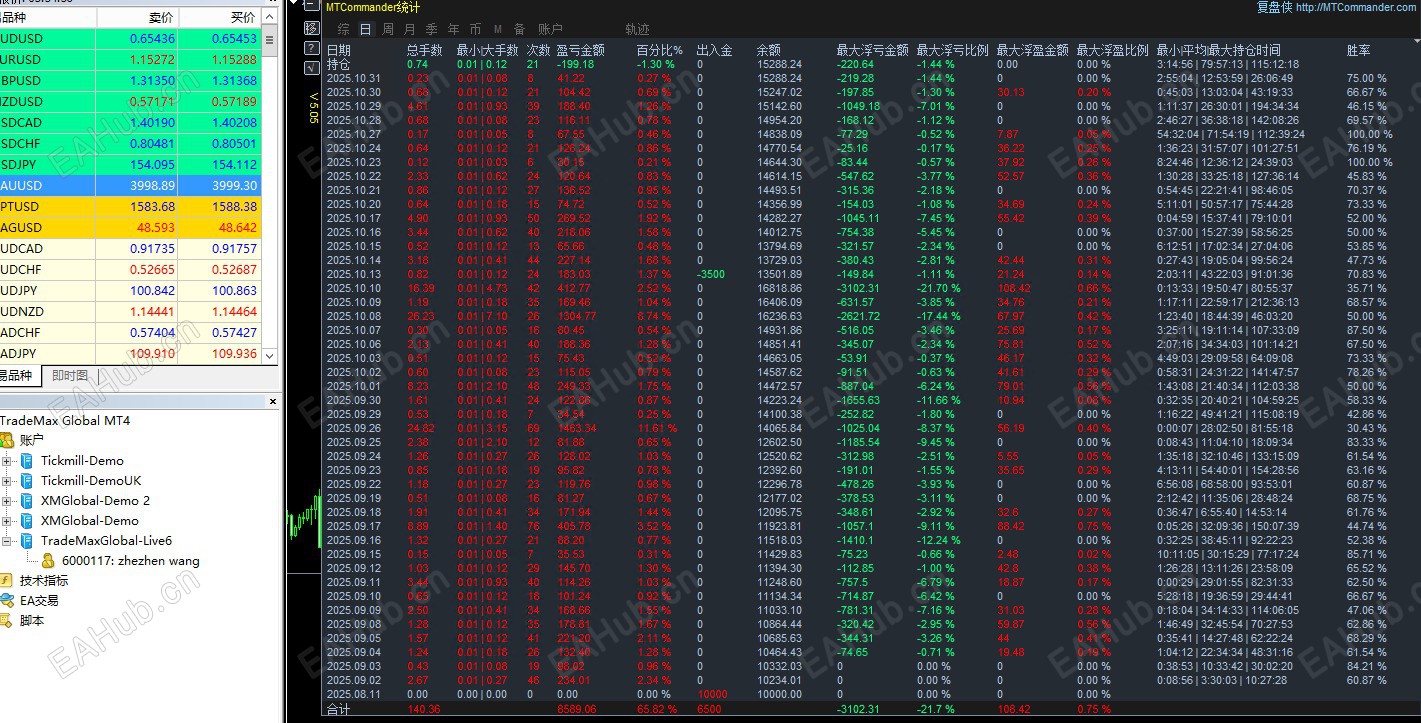1421x723 pixels.
Task: Switch to the 币 currency statistics tab
Action: coord(476,30)
